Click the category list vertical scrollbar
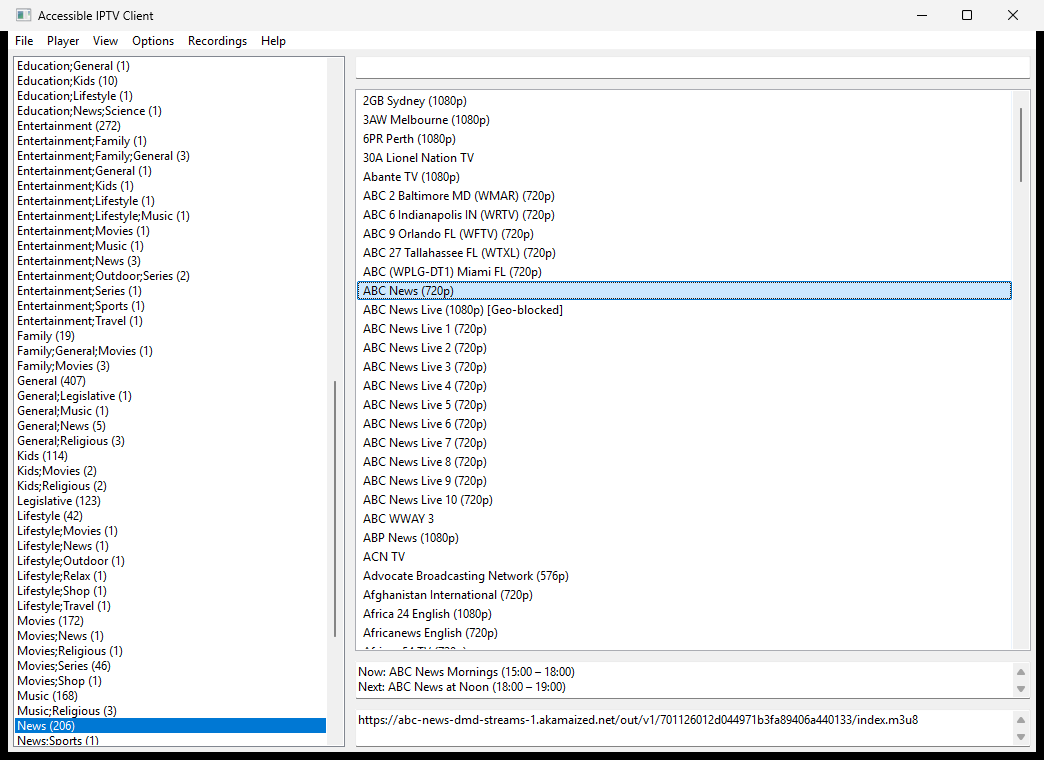 pos(335,508)
